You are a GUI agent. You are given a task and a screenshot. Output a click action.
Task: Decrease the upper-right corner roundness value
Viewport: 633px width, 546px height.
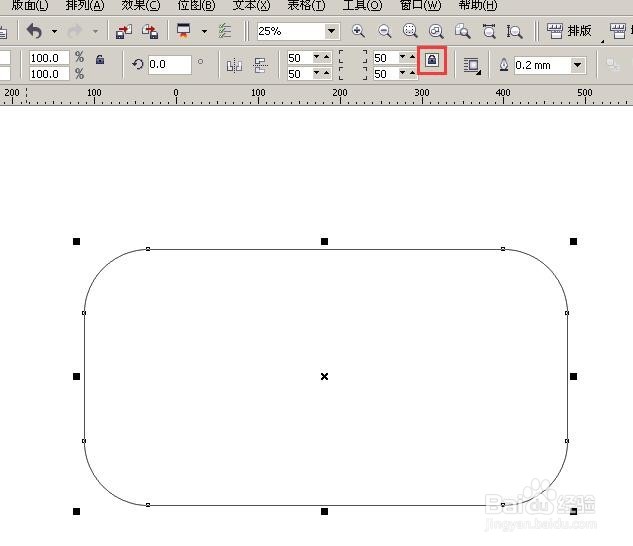pyautogui.click(x=402, y=57)
